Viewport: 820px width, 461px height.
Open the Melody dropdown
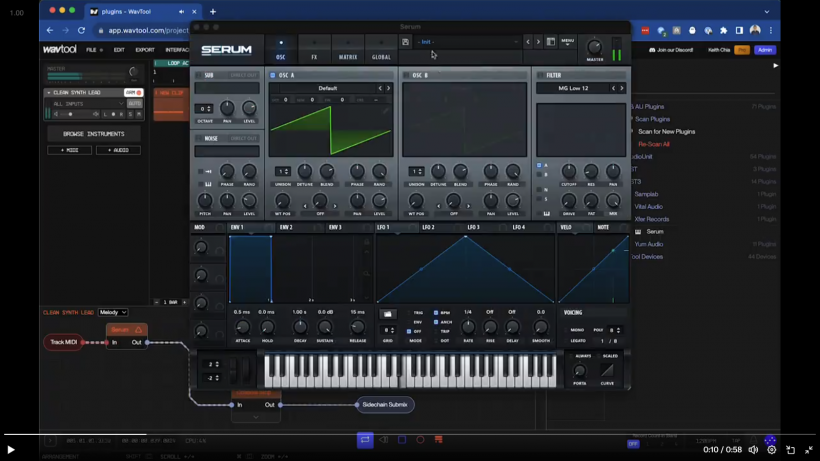point(113,312)
